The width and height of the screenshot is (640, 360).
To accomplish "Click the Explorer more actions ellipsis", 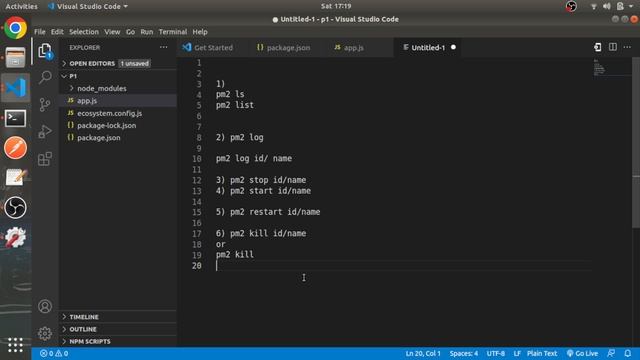I will [x=164, y=47].
